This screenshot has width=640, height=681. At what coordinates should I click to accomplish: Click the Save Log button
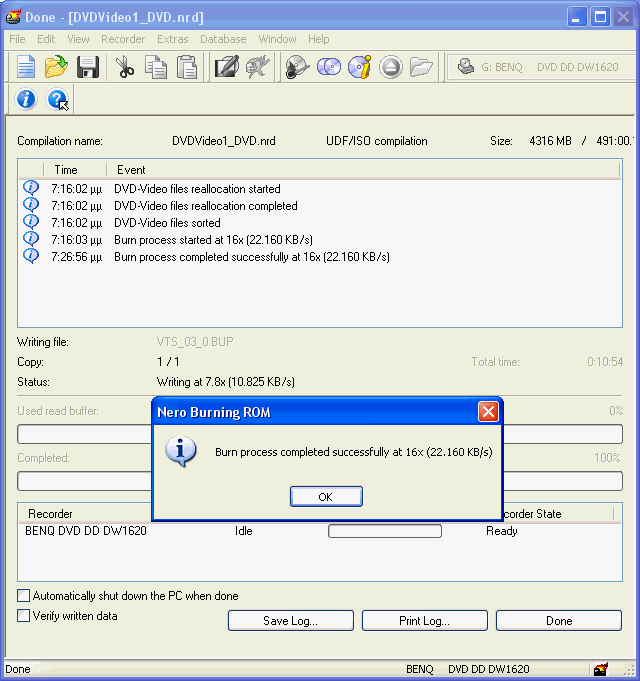pos(290,621)
